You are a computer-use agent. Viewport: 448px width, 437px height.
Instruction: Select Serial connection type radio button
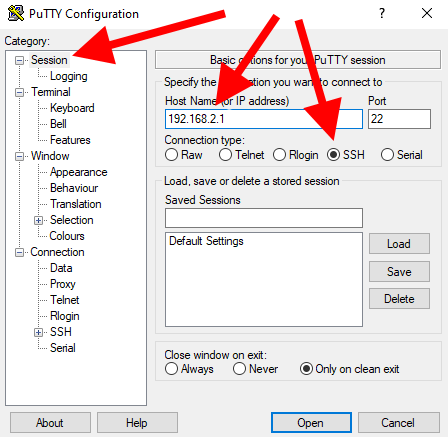click(x=387, y=155)
